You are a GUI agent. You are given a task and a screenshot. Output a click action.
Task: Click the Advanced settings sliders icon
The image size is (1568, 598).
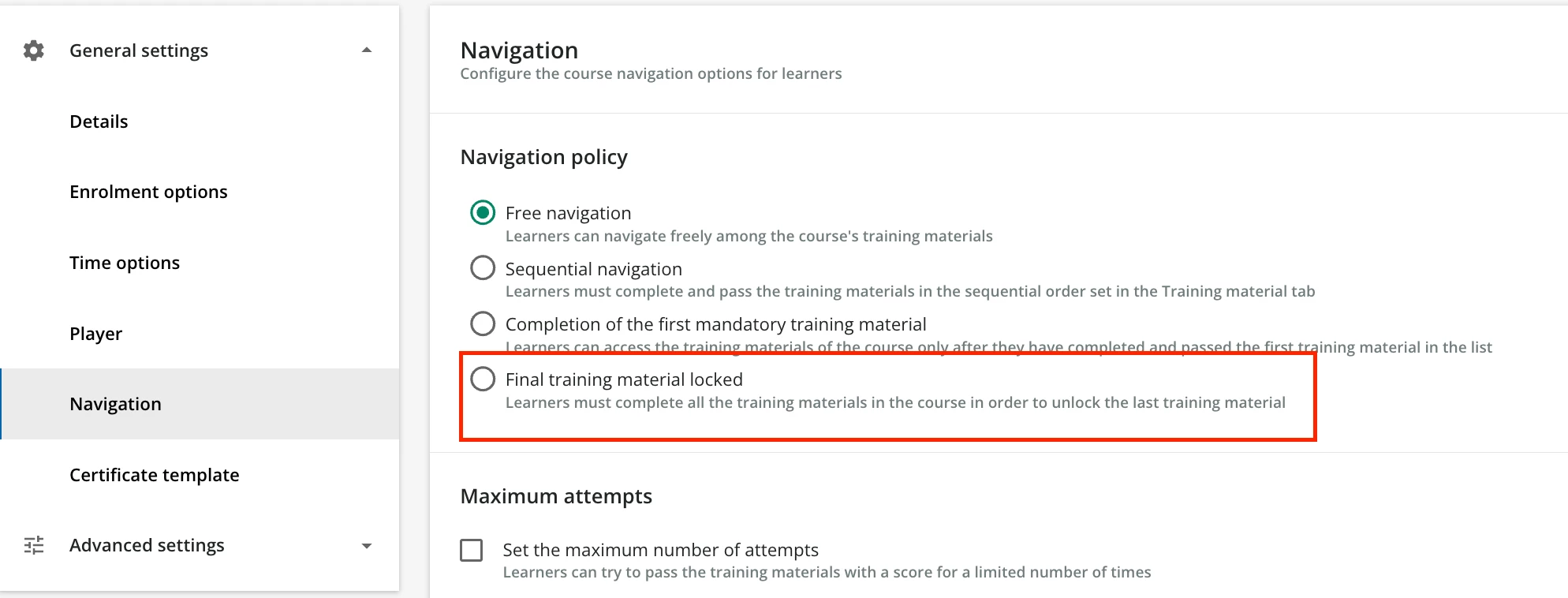34,545
